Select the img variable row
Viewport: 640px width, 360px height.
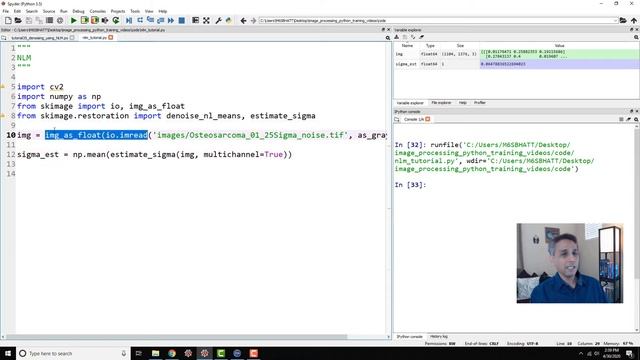[516, 54]
